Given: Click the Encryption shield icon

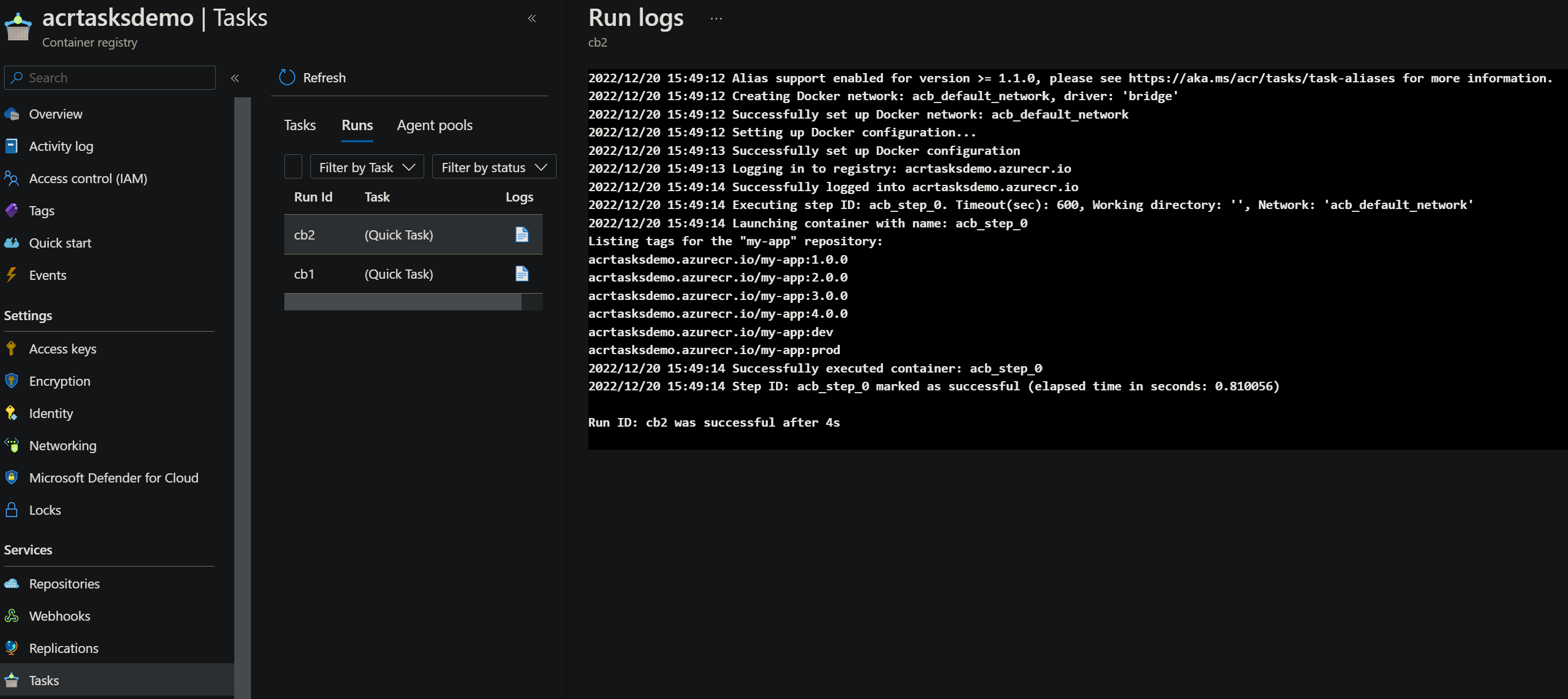Looking at the screenshot, I should (12, 381).
